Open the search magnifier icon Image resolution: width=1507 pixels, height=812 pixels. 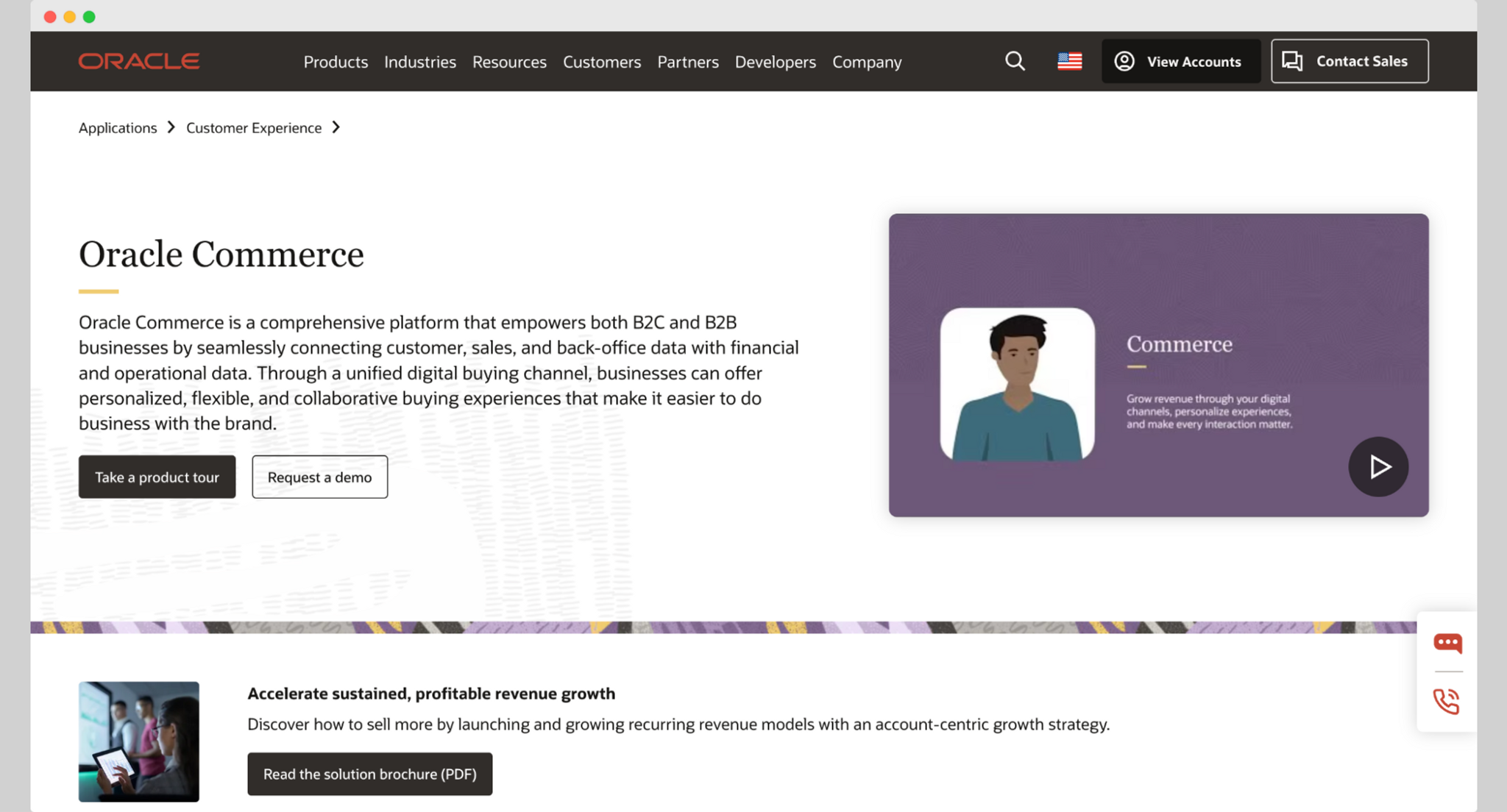point(1015,61)
